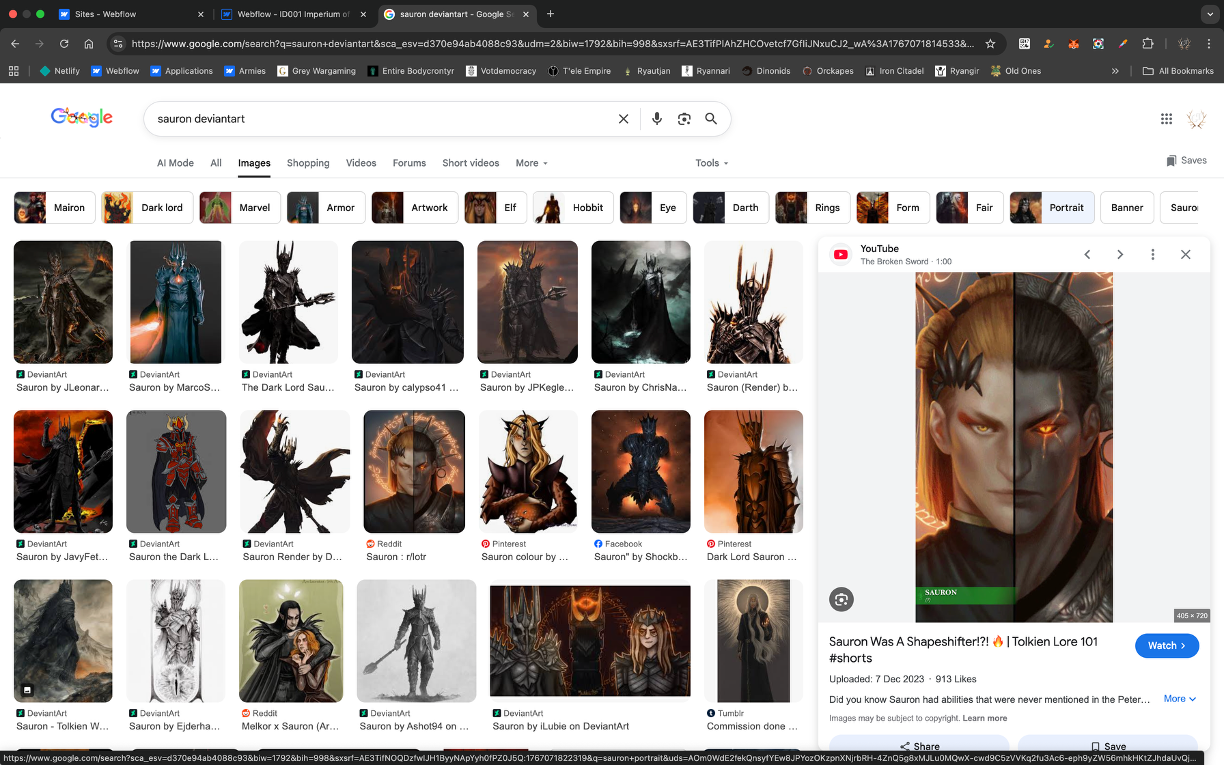Filter images by the Armor chip
Image resolution: width=1224 pixels, height=766 pixels.
point(326,208)
